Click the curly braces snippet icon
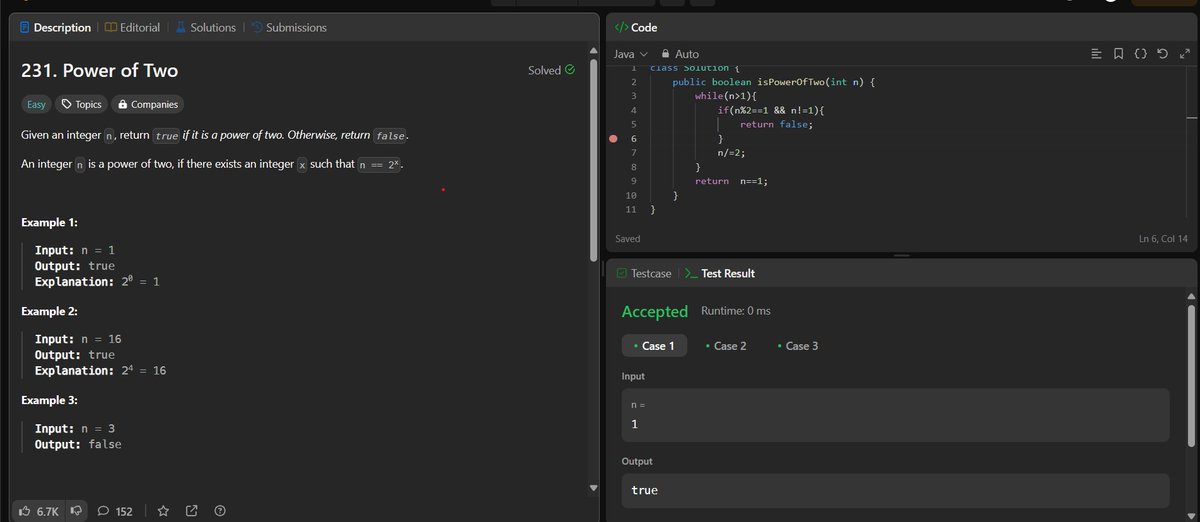Screen dimensions: 1200x522 (x=1140, y=53)
